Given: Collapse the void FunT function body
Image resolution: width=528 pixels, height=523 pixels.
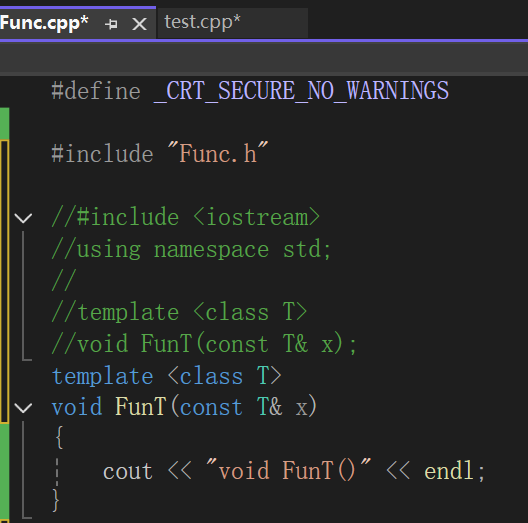Looking at the screenshot, I should 23,408.
